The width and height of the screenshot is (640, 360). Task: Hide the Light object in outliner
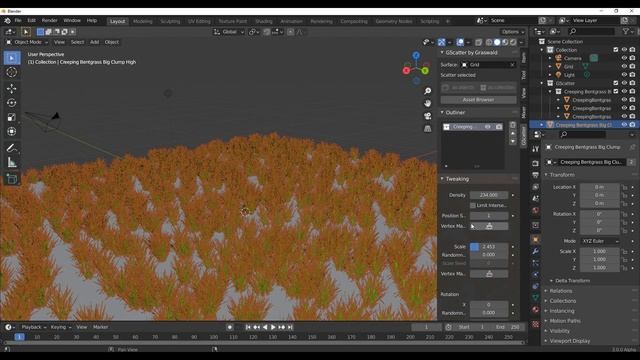pyautogui.click(x=624, y=75)
